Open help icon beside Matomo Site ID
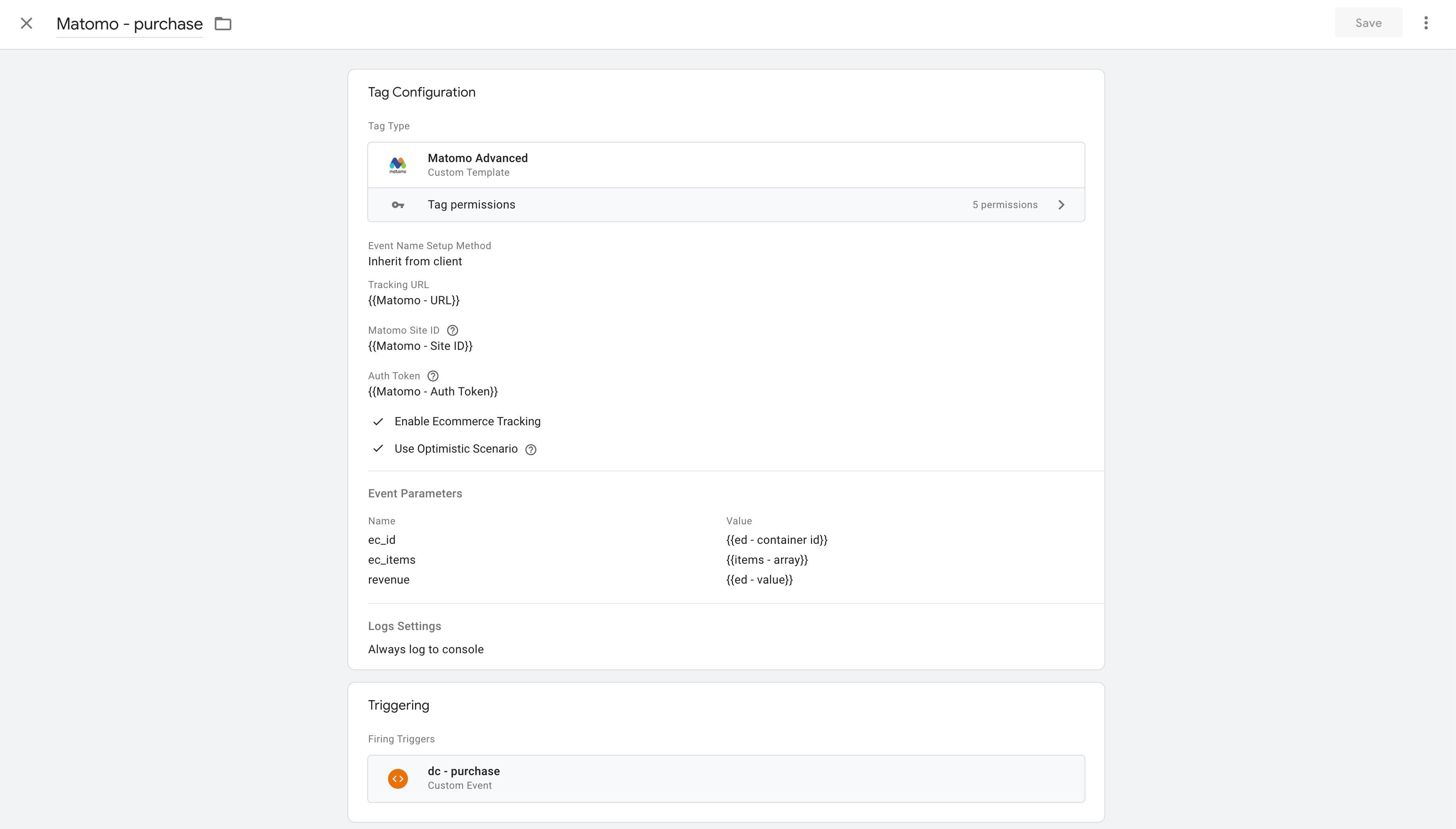Viewport: 1456px width, 829px height. (453, 330)
